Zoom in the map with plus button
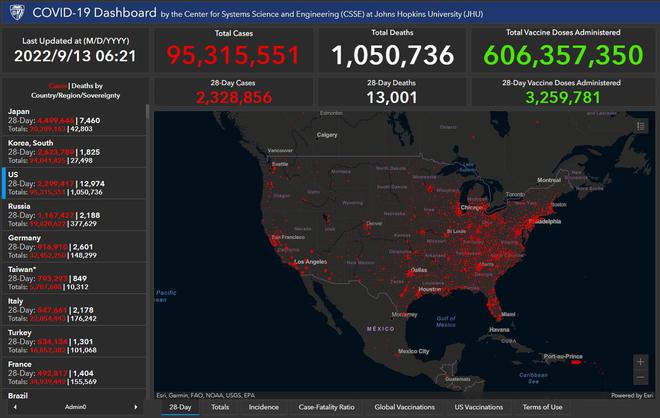The height and width of the screenshot is (418, 660). pos(640,362)
